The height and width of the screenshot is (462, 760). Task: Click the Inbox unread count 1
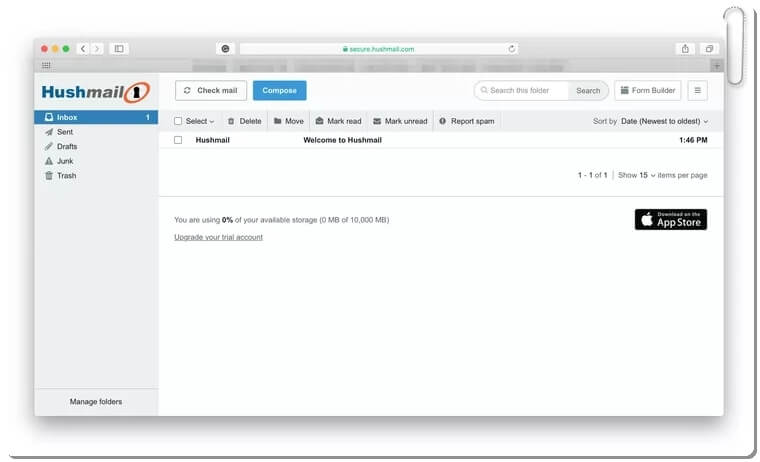[x=148, y=117]
